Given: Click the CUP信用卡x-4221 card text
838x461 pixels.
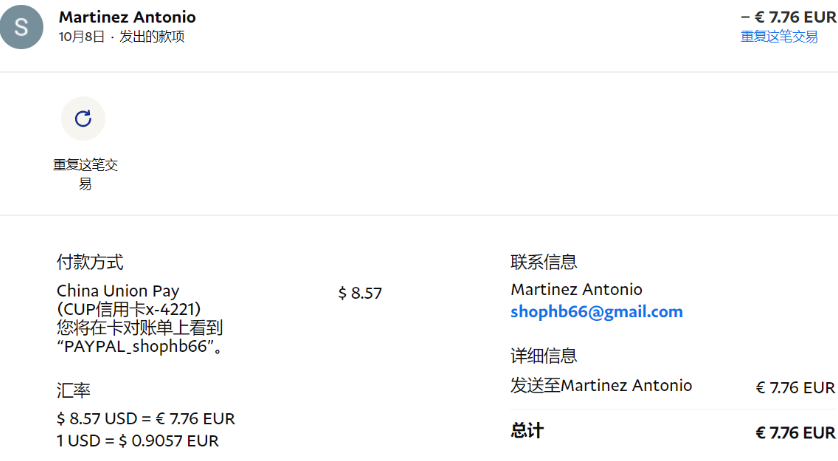Looking at the screenshot, I should tap(129, 309).
